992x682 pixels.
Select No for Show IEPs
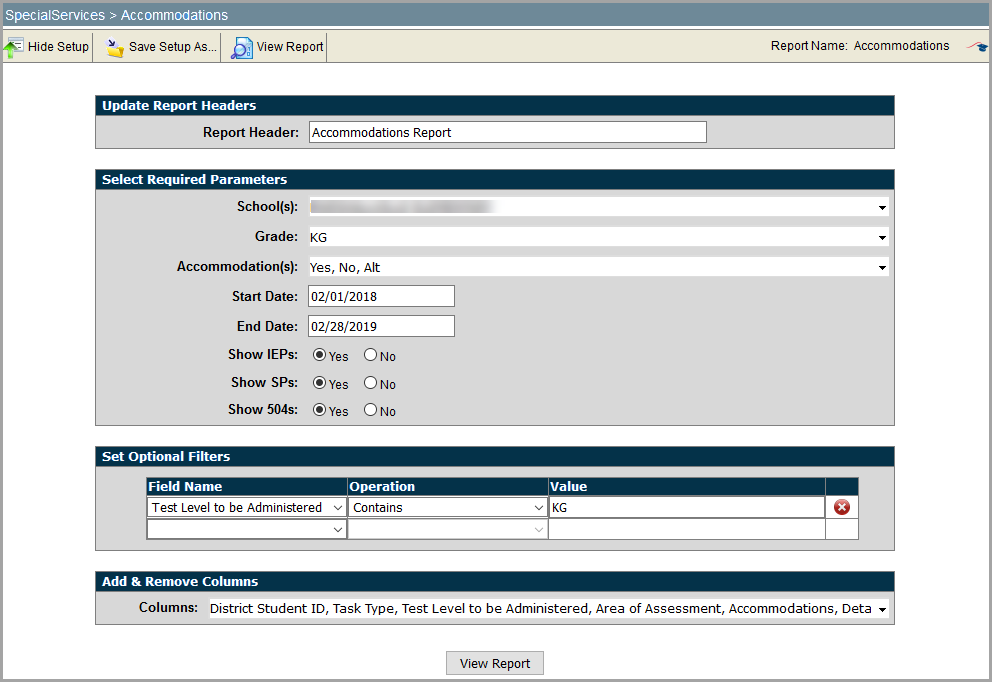[x=370, y=355]
